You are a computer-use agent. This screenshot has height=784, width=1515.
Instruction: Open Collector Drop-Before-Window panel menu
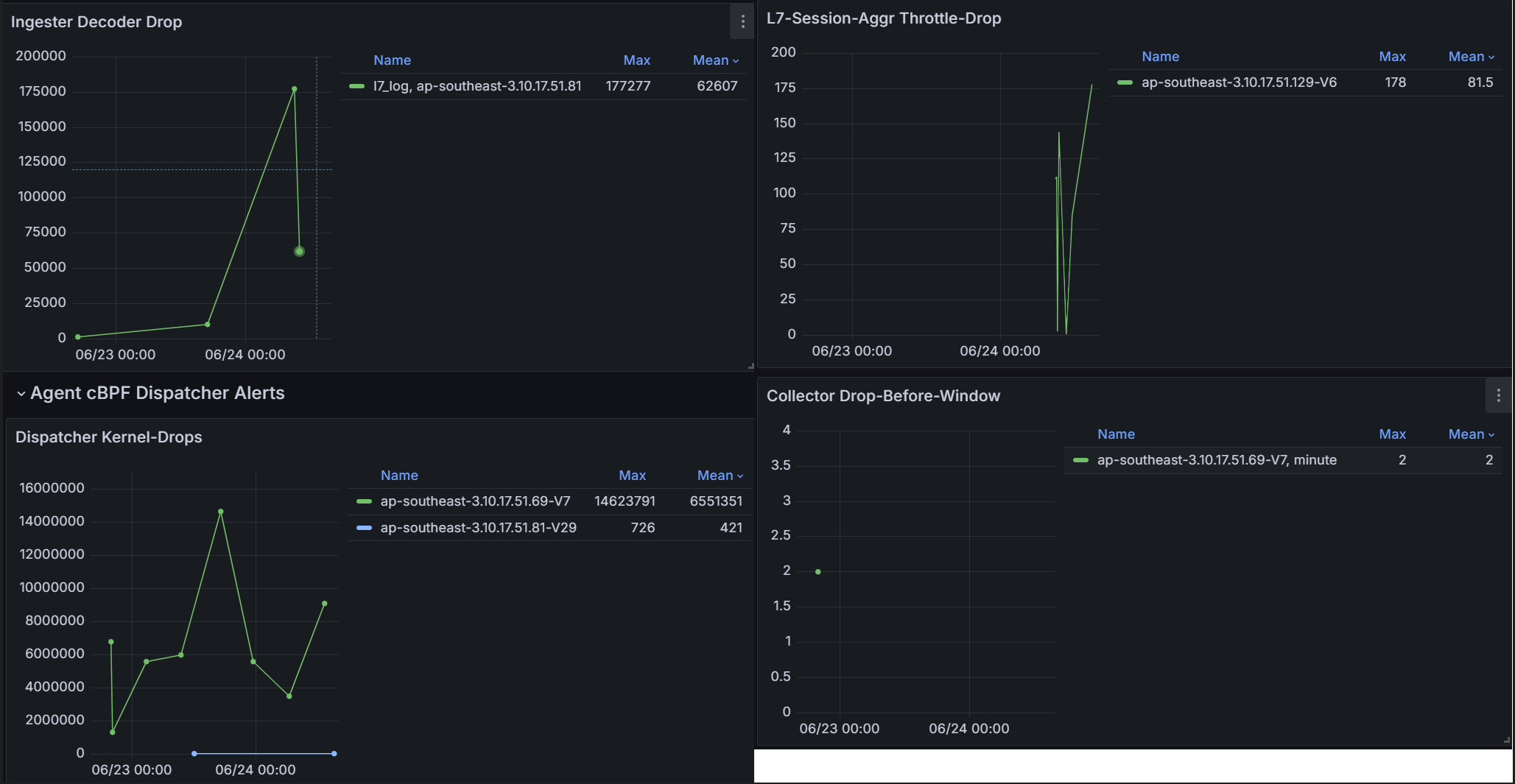click(x=1498, y=396)
